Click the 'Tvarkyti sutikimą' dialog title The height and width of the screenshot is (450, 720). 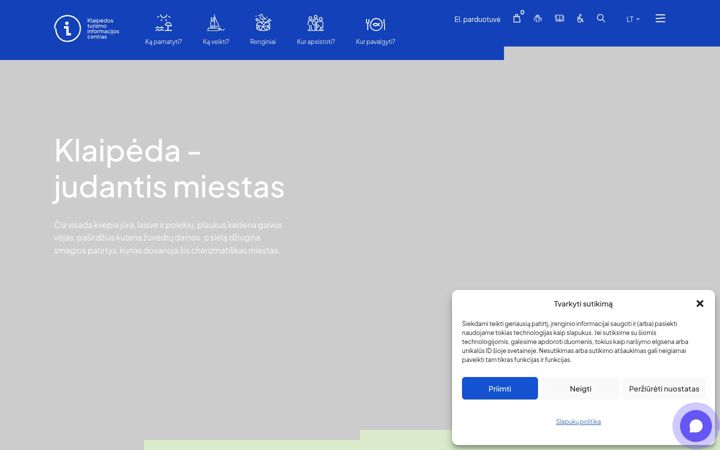coord(583,304)
